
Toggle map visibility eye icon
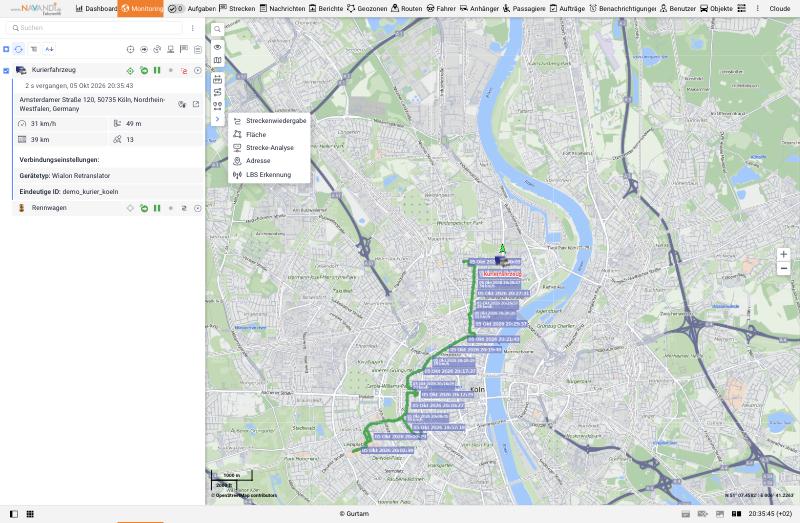click(x=217, y=47)
